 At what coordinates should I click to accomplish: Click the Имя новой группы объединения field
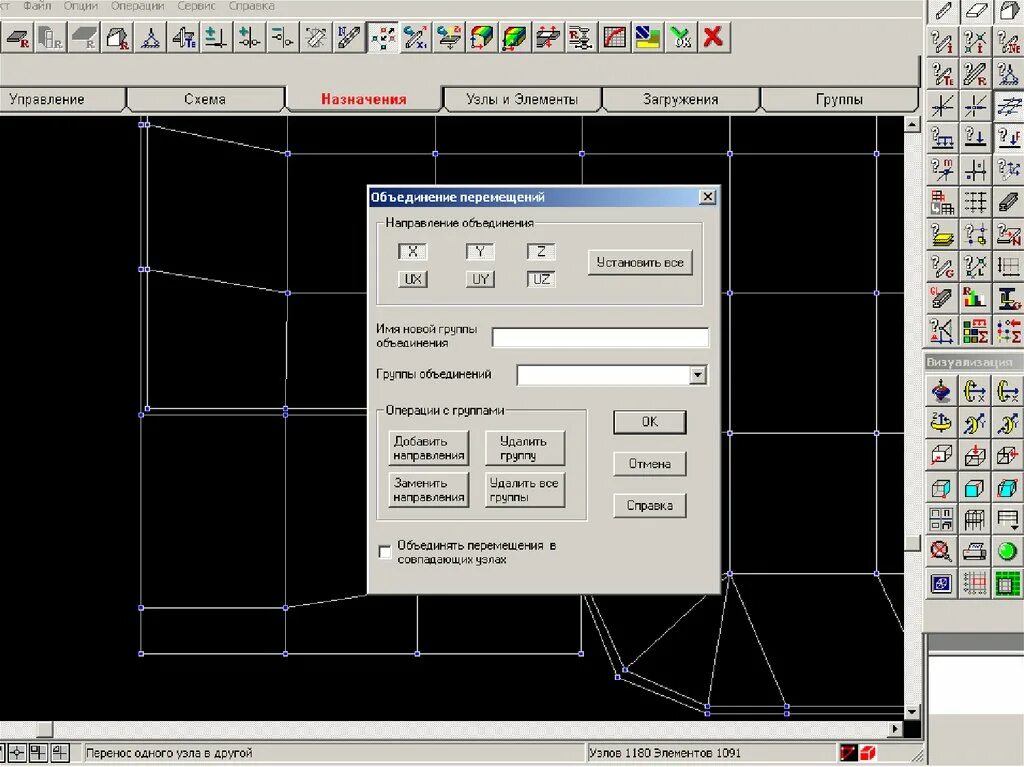(x=600, y=337)
